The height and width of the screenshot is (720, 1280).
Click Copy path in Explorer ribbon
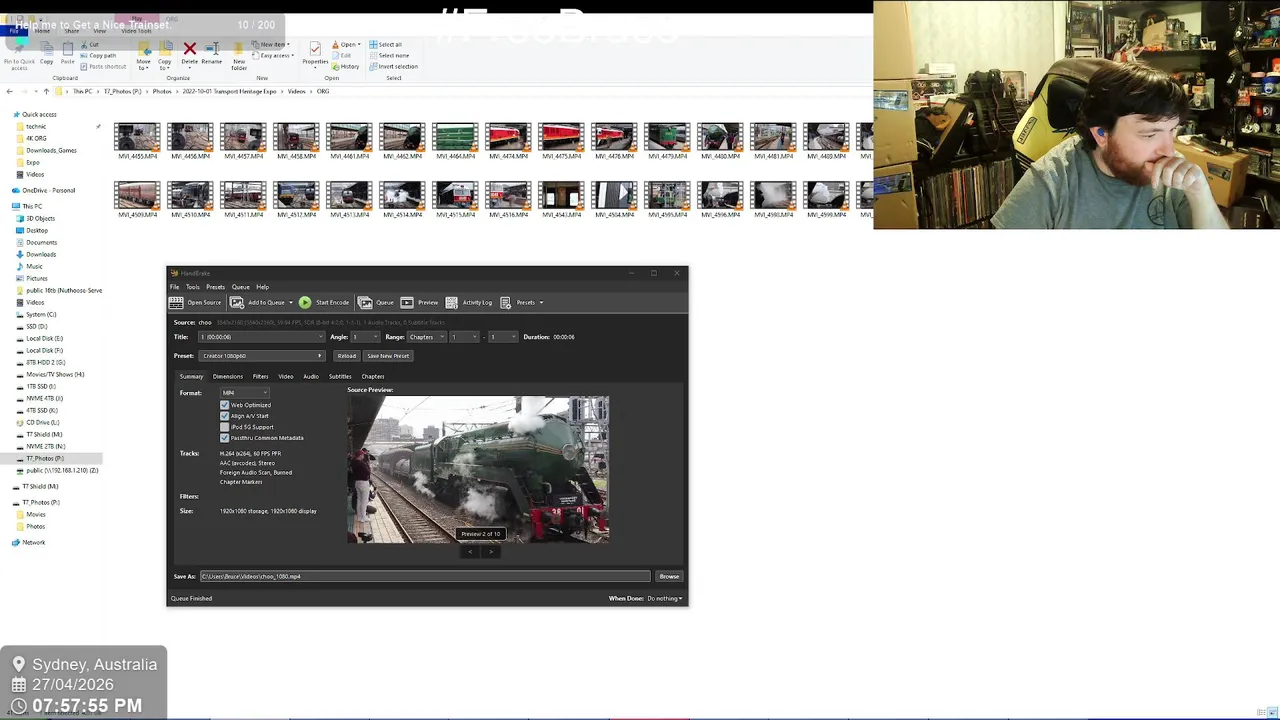point(99,55)
